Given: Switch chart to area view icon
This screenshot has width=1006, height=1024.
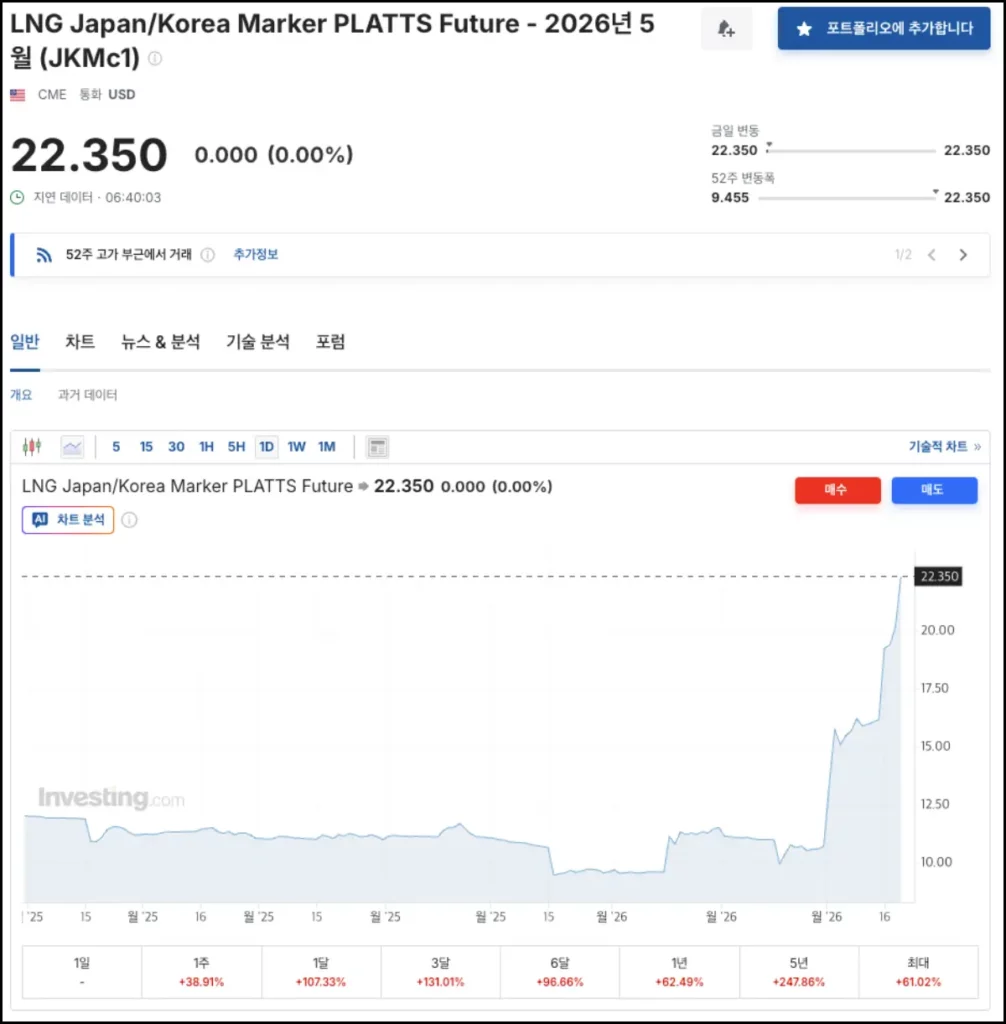Looking at the screenshot, I should (72, 447).
